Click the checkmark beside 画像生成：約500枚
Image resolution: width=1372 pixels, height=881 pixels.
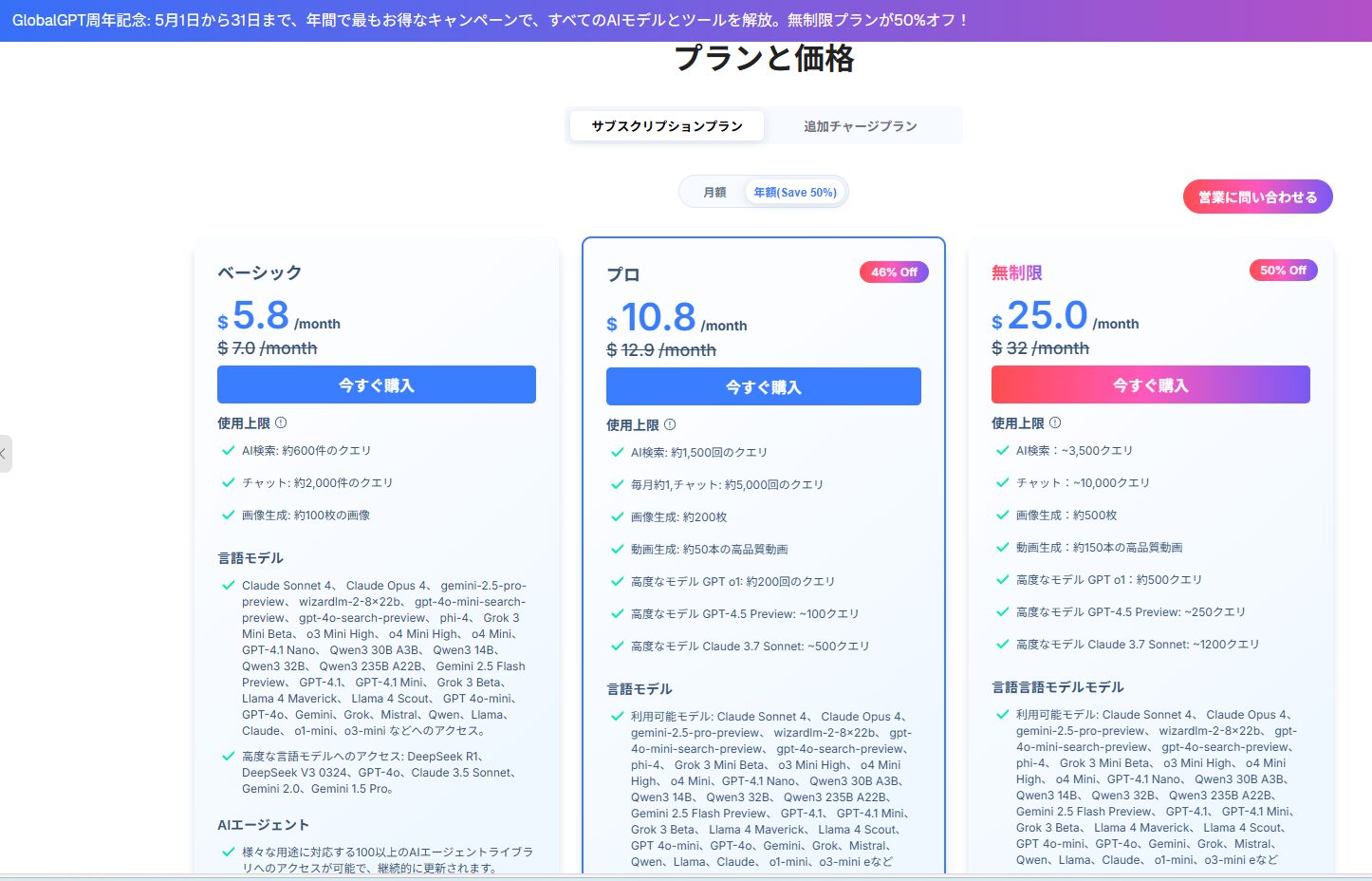1002,515
